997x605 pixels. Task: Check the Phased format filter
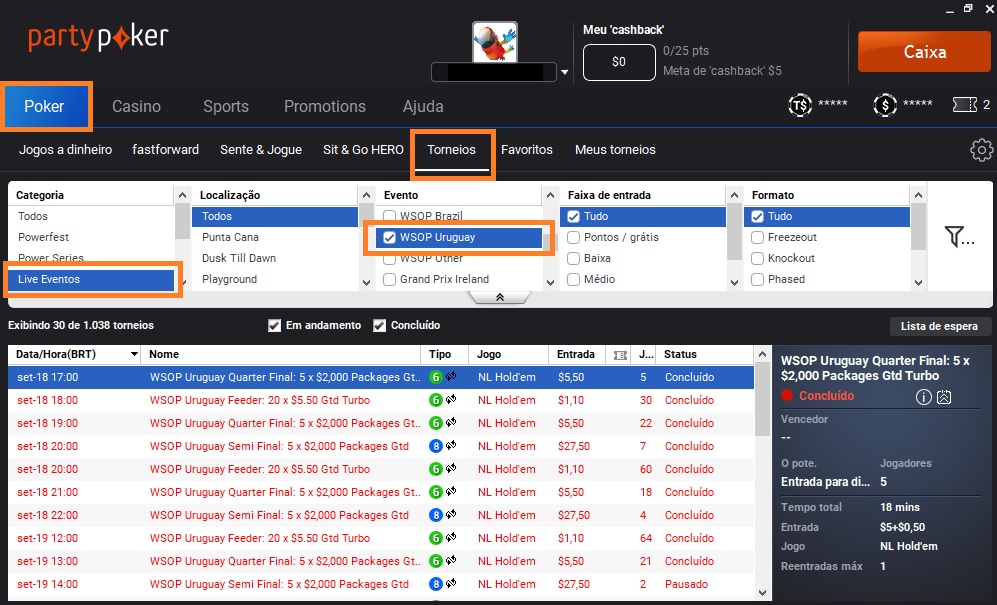757,279
